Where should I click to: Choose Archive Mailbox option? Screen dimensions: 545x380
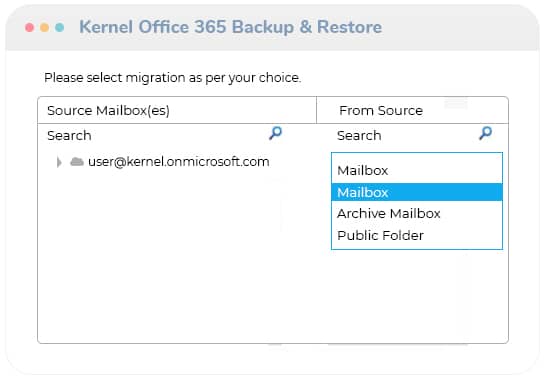(x=417, y=213)
